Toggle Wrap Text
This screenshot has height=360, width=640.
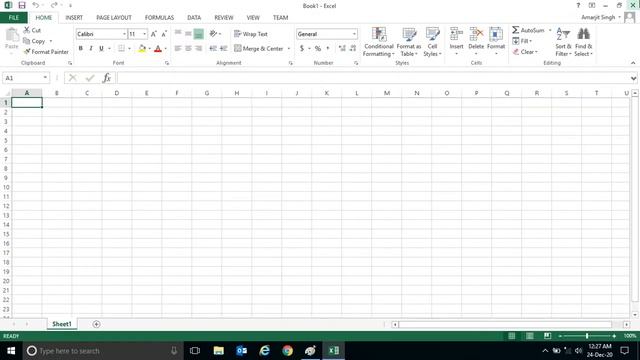point(251,34)
